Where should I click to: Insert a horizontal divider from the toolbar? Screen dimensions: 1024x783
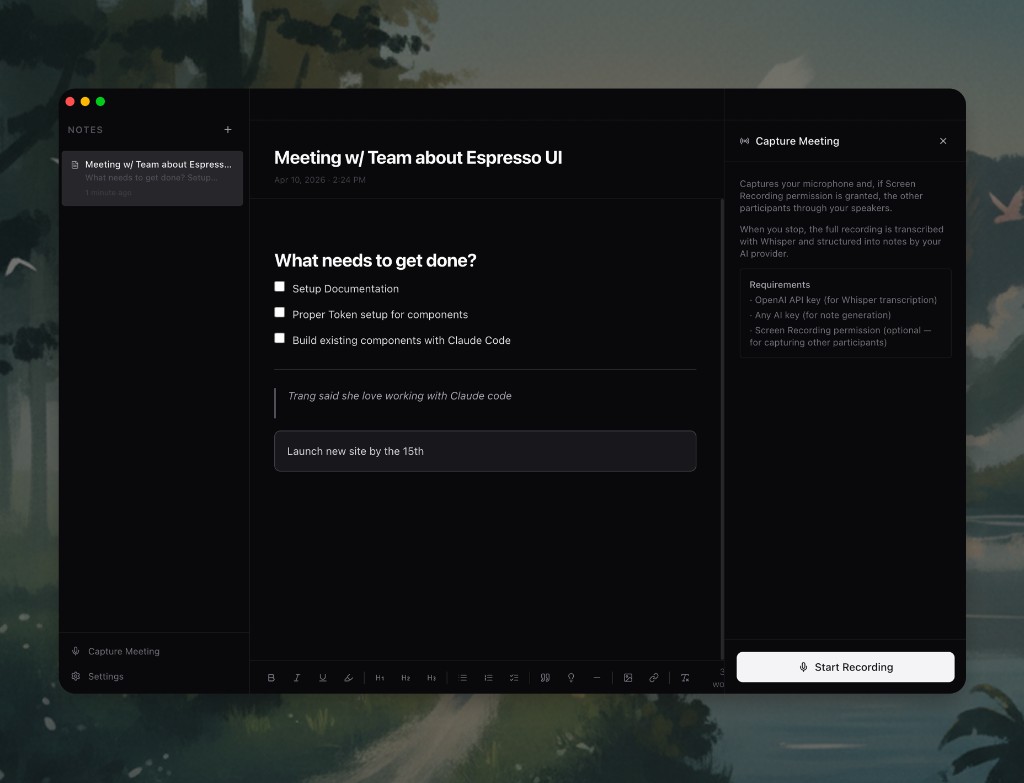click(x=597, y=677)
